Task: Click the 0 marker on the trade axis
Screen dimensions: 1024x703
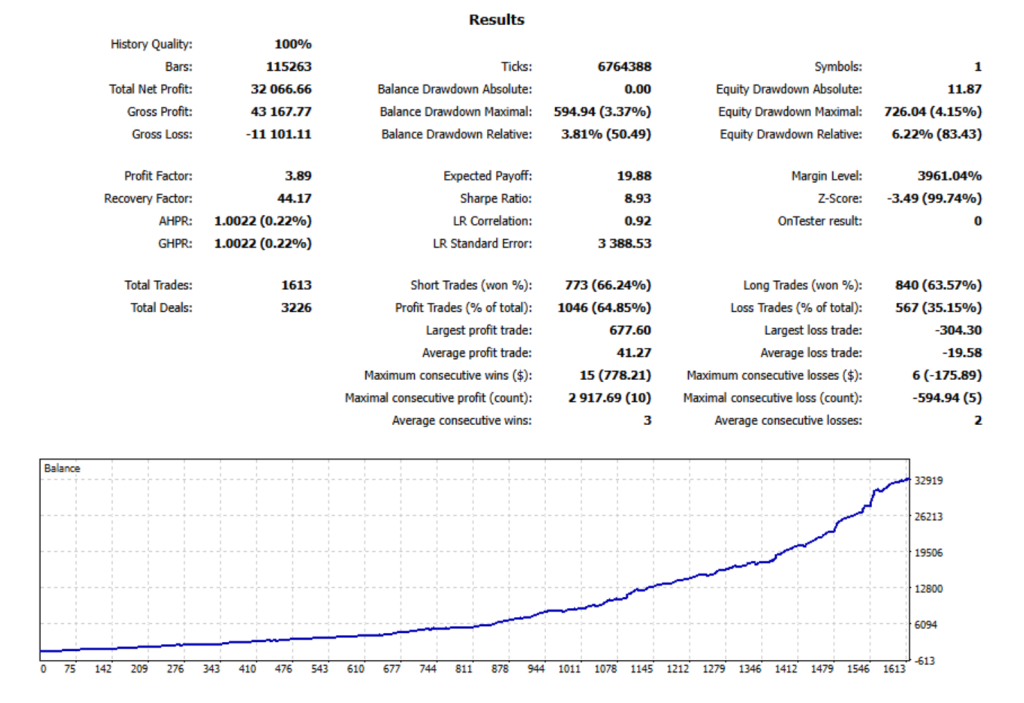Action: pyautogui.click(x=44, y=669)
